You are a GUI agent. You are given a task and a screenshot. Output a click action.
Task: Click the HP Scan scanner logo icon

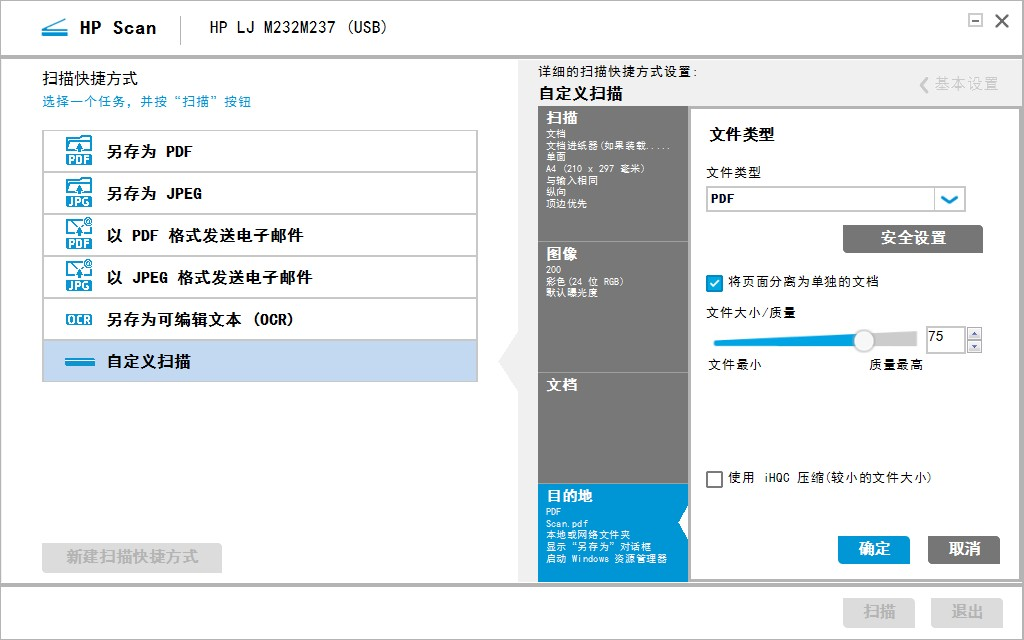pyautogui.click(x=54, y=28)
